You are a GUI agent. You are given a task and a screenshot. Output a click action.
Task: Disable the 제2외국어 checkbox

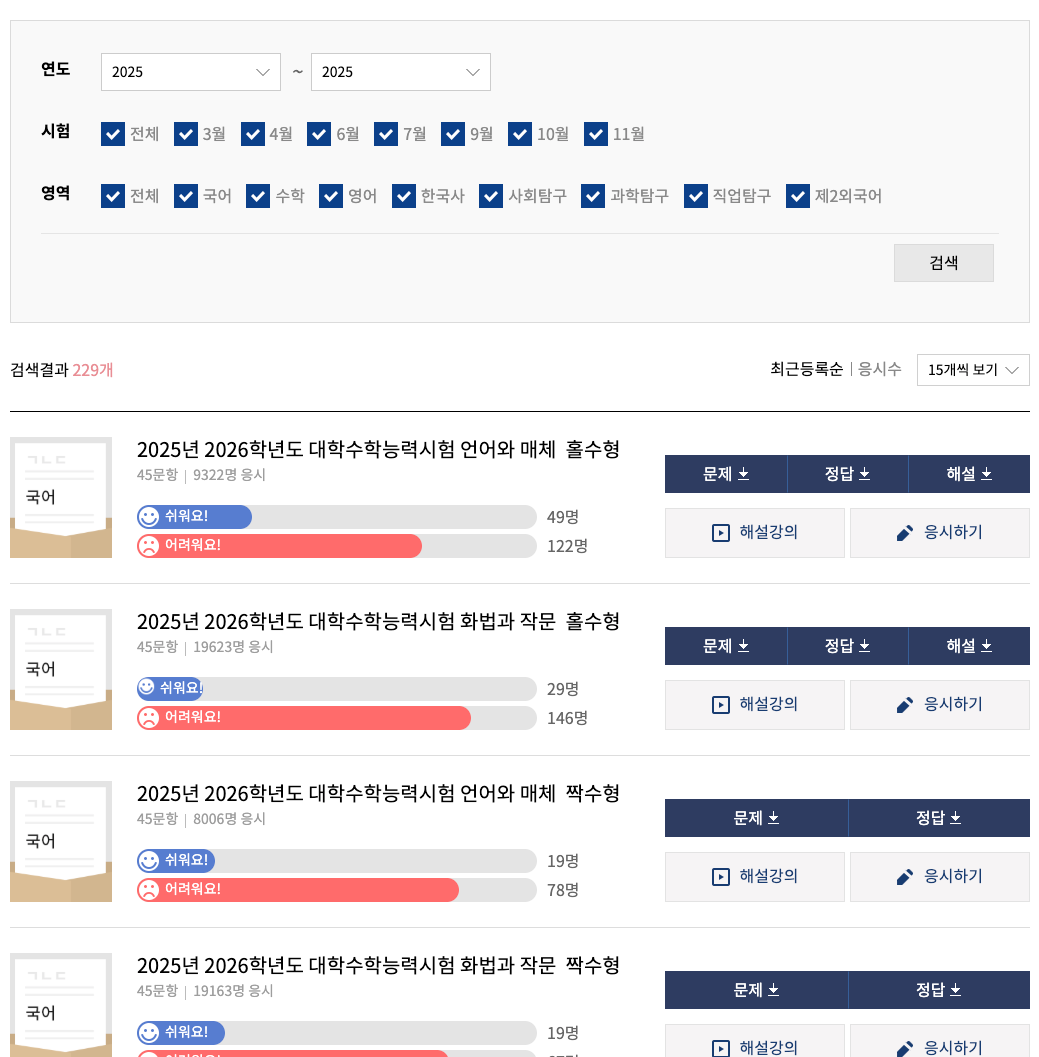(797, 196)
